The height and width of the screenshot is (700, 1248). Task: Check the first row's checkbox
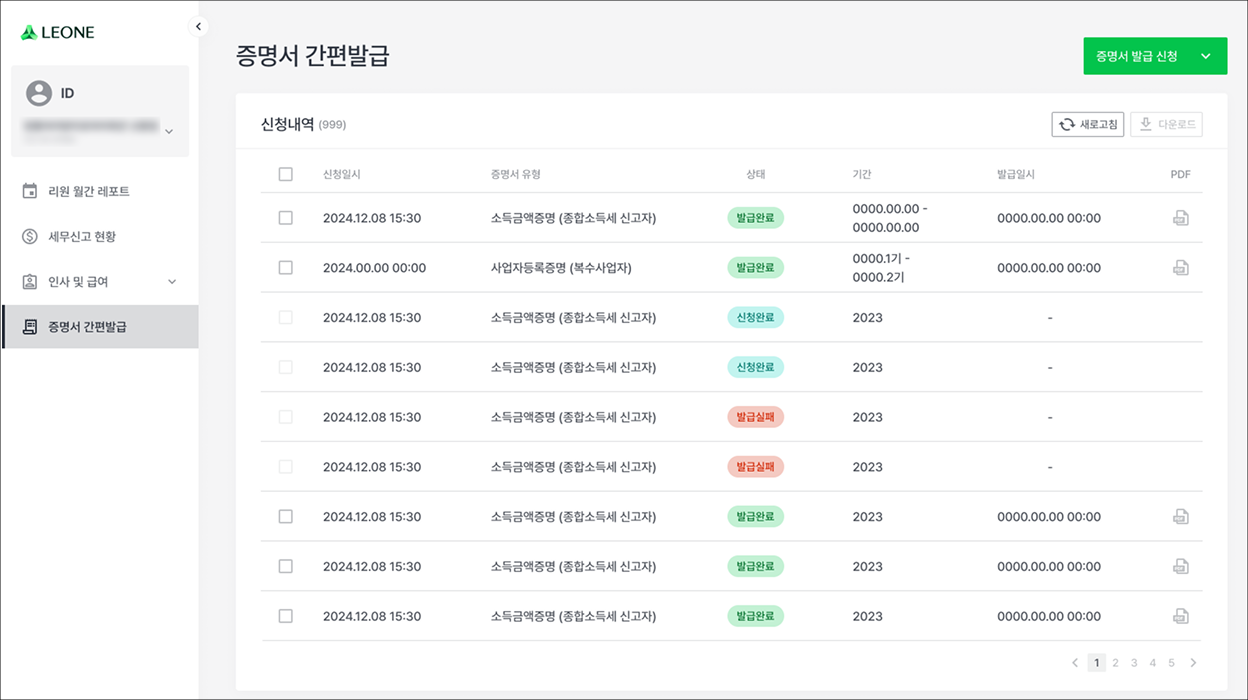pyautogui.click(x=286, y=218)
